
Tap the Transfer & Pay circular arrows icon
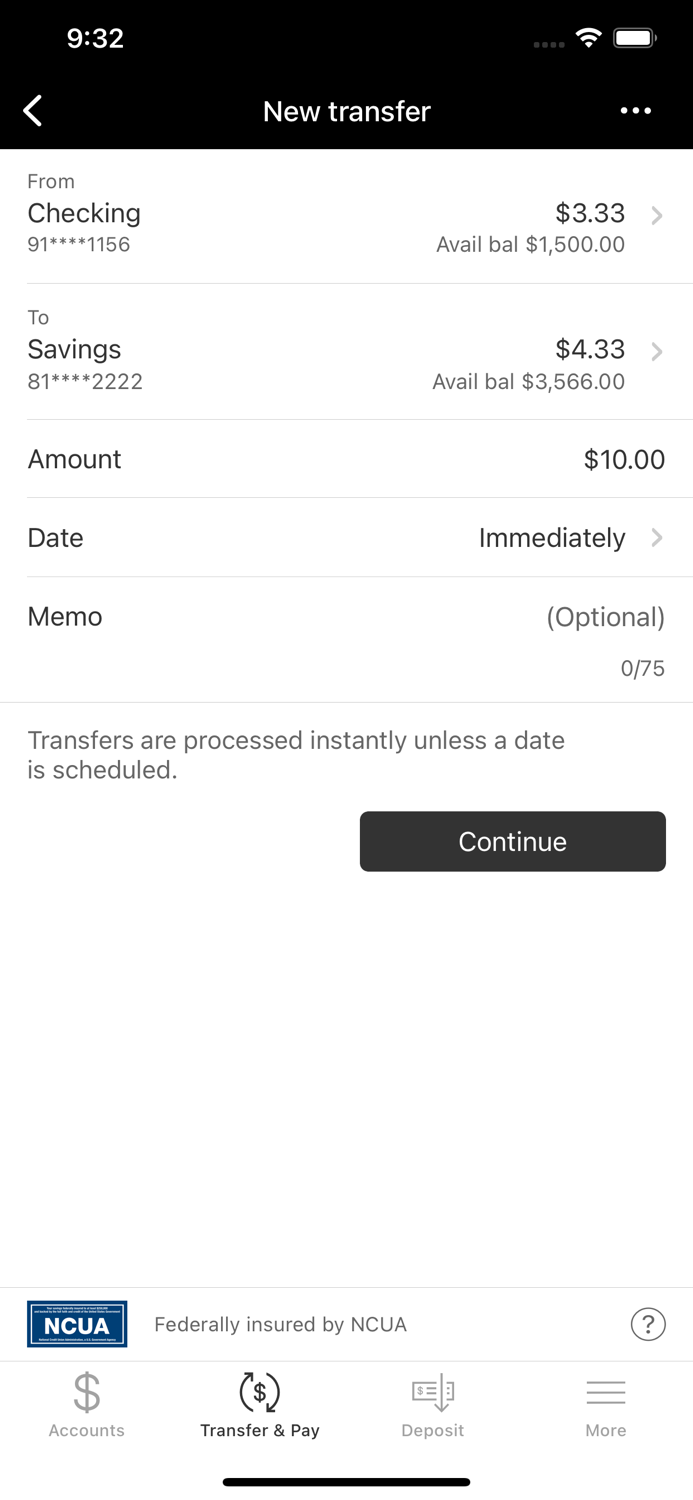point(260,1392)
